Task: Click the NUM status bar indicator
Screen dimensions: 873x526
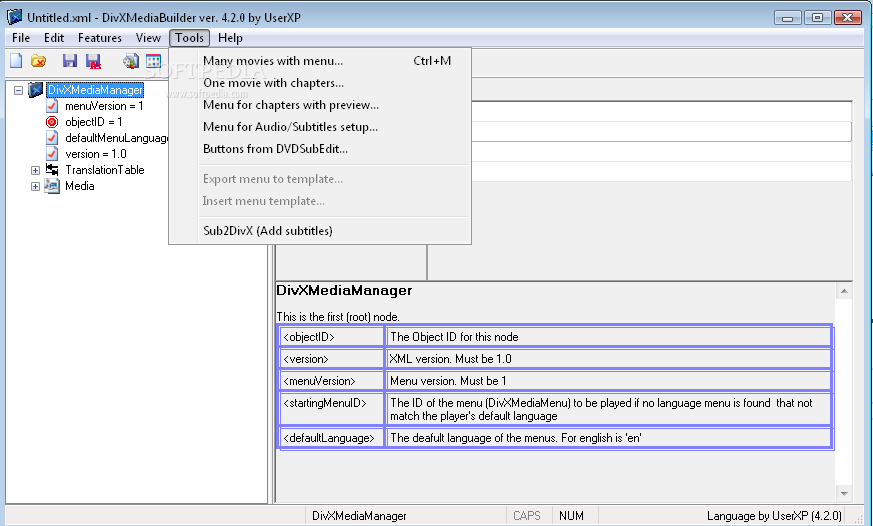Action: point(571,516)
